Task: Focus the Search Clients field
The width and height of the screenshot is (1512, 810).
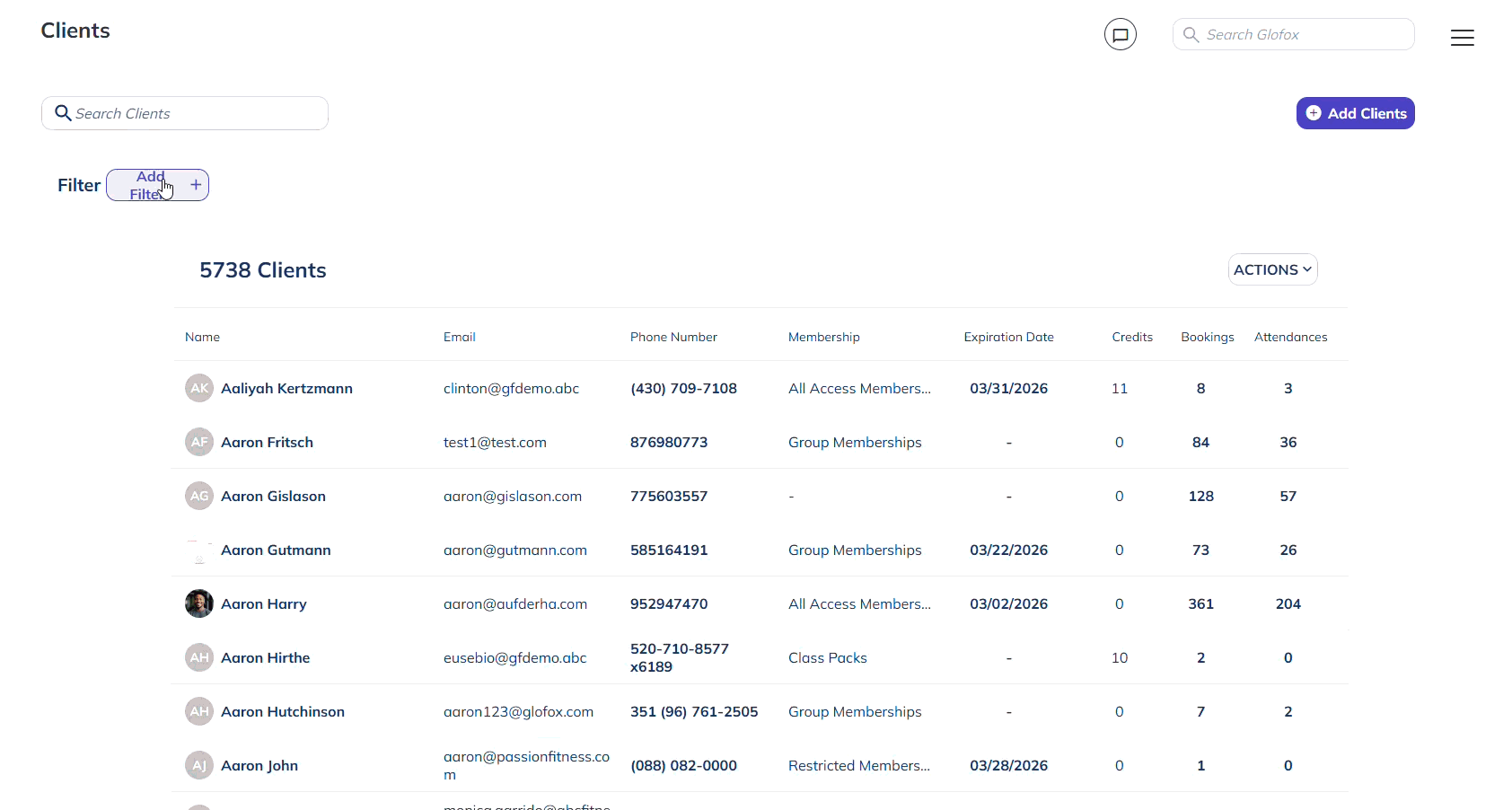Action: 184,113
